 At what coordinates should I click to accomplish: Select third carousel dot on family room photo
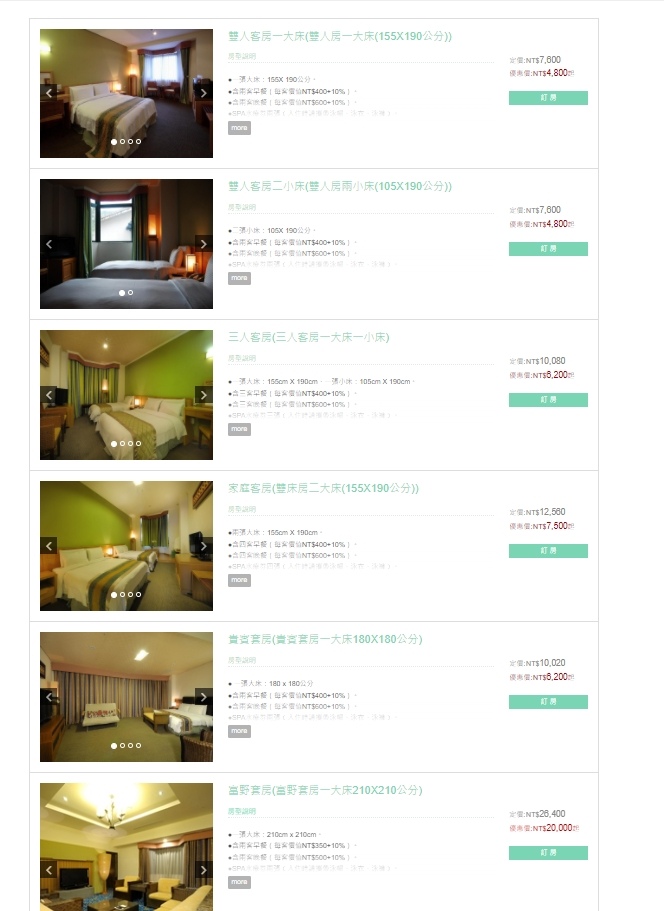pos(130,595)
